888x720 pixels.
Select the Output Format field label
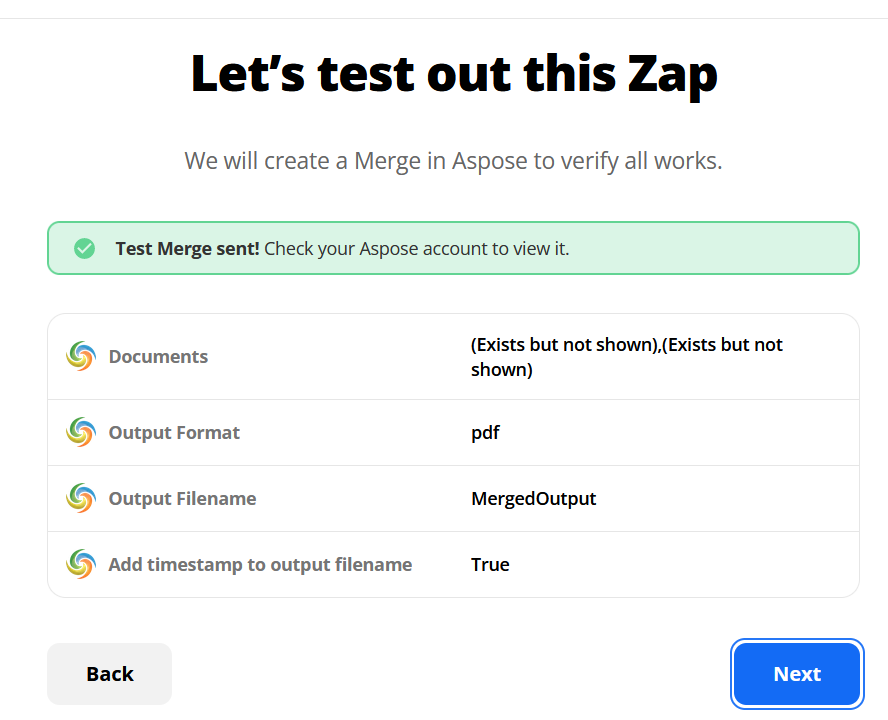[x=174, y=433]
